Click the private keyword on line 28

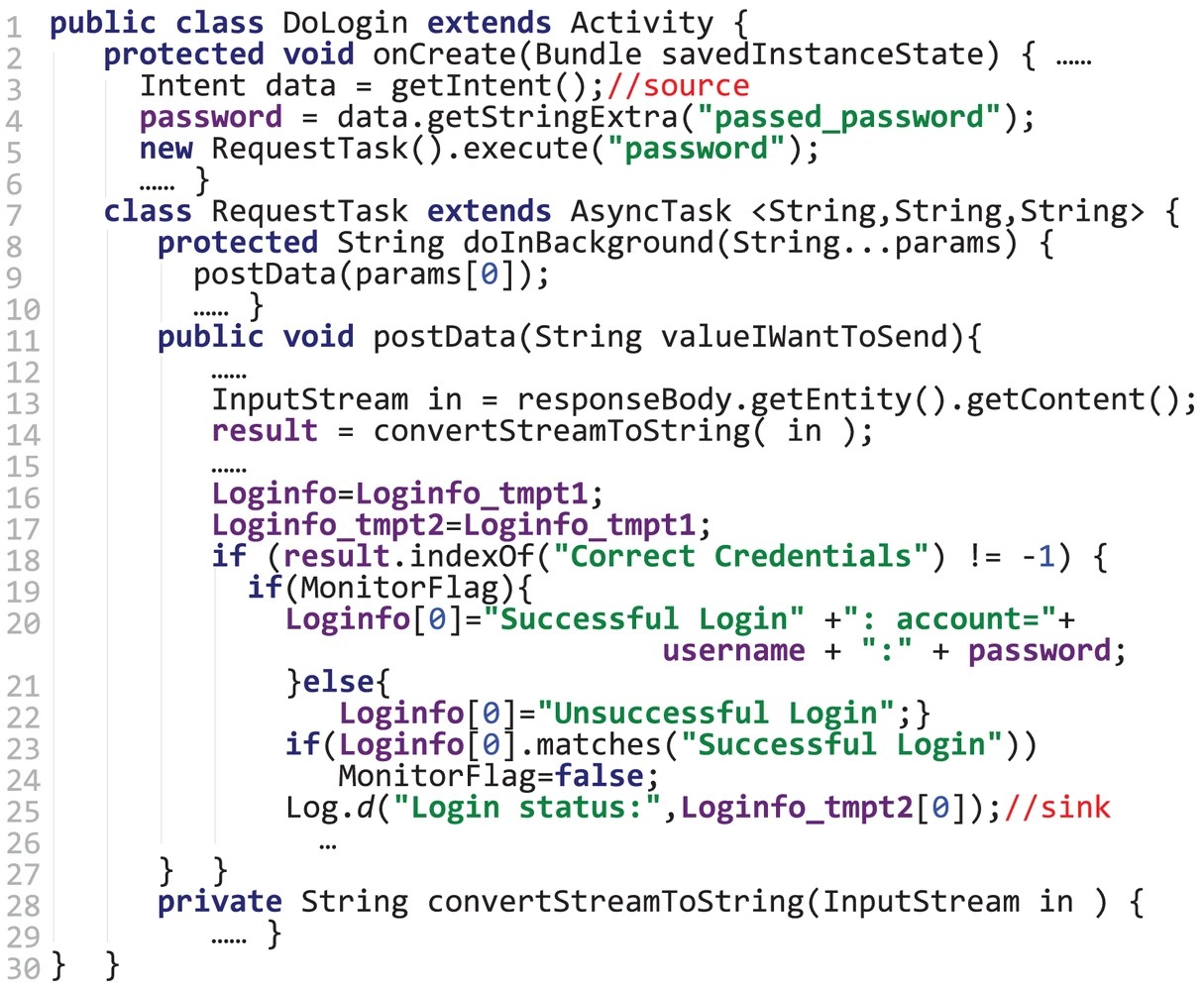(x=220, y=902)
